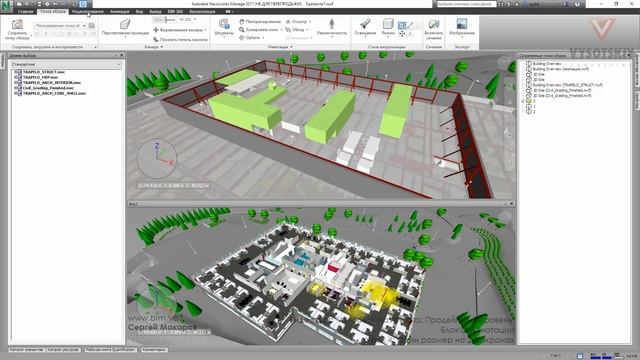This screenshot has height=360, width=640.
Task: Expand the Navigation ribbon panel arrow
Action: (x=291, y=47)
